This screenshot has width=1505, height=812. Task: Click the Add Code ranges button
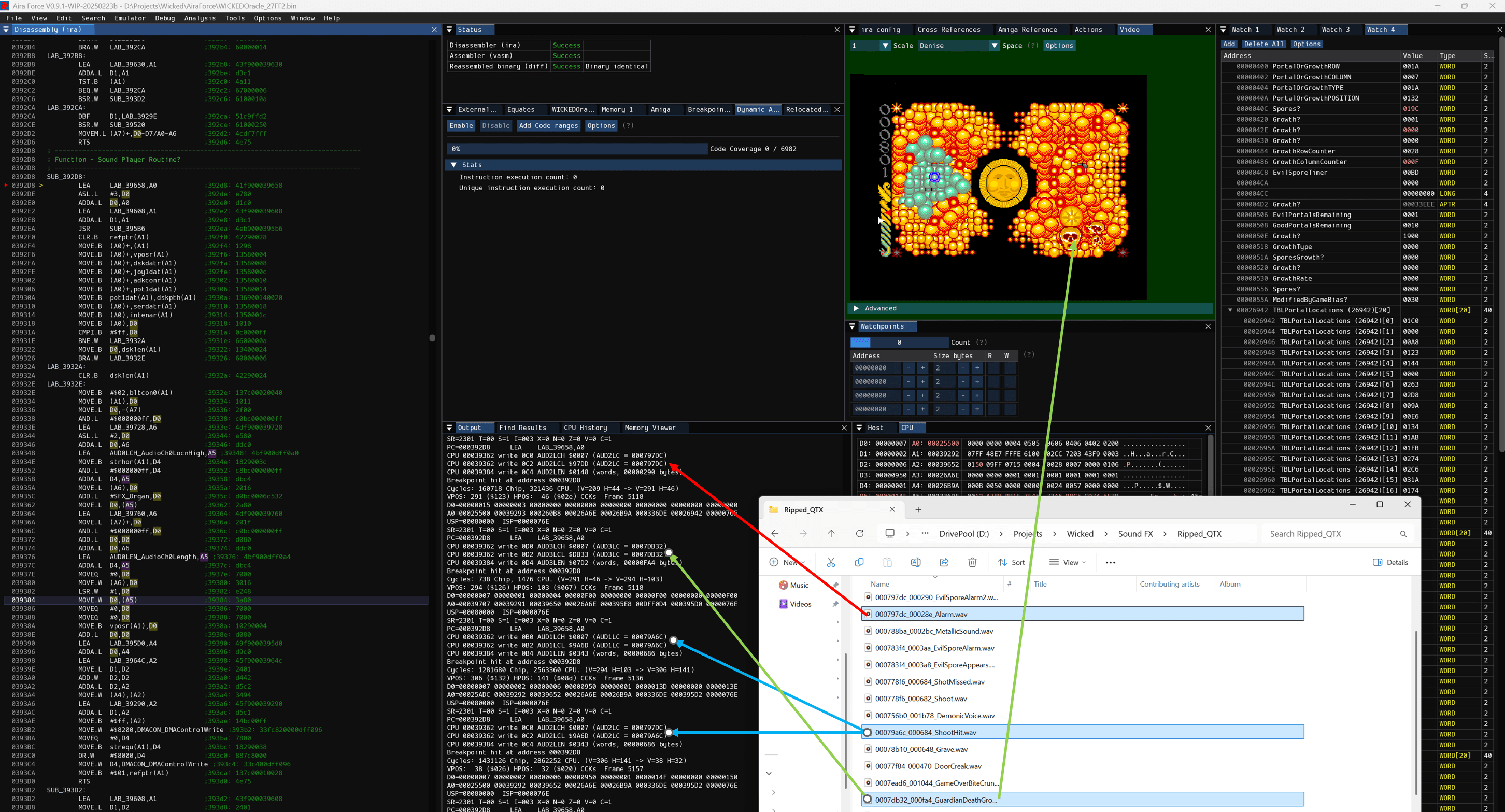pos(548,125)
